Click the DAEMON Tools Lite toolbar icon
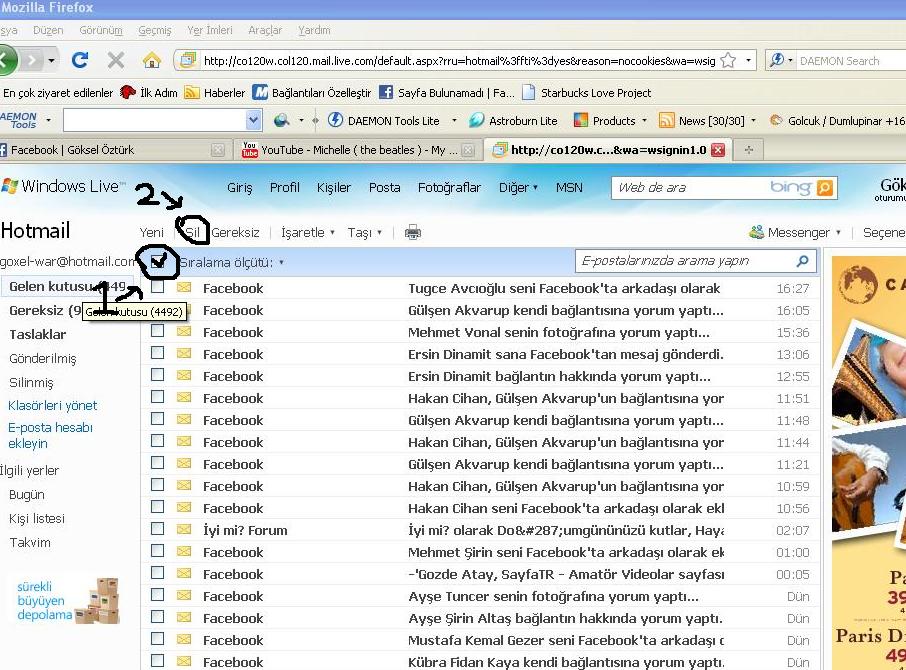Image resolution: width=906 pixels, height=670 pixels. (335, 120)
